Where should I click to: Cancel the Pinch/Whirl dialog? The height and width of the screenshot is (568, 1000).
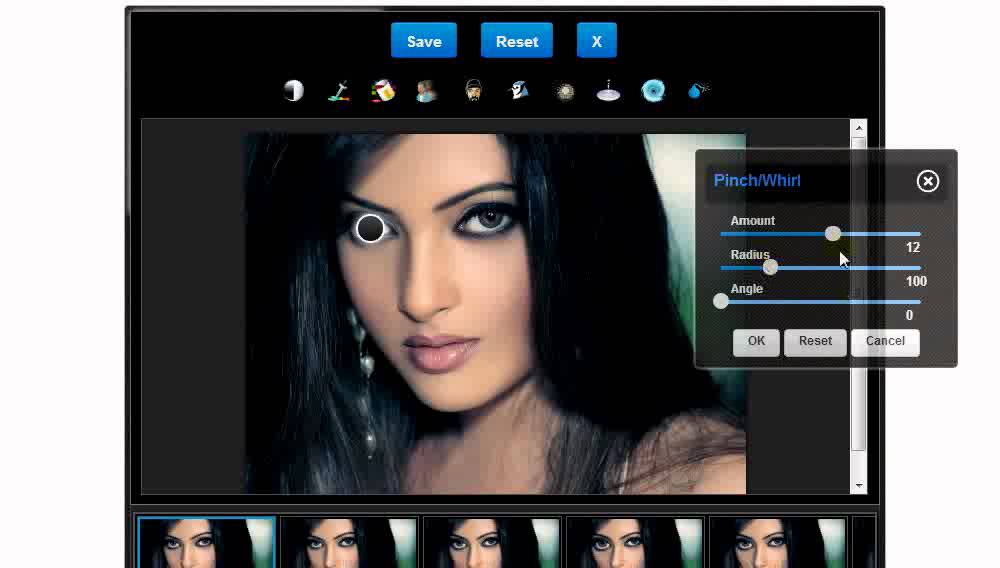[x=885, y=342]
